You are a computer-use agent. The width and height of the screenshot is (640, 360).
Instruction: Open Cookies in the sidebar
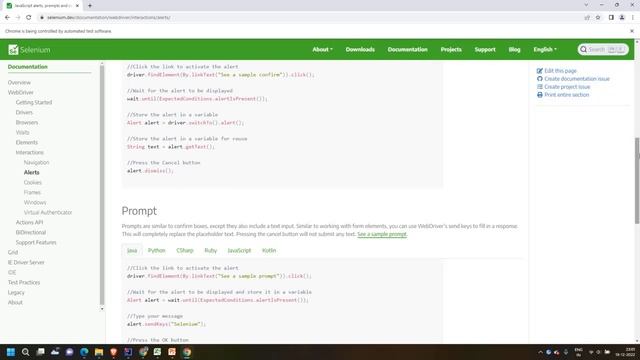[x=33, y=182]
